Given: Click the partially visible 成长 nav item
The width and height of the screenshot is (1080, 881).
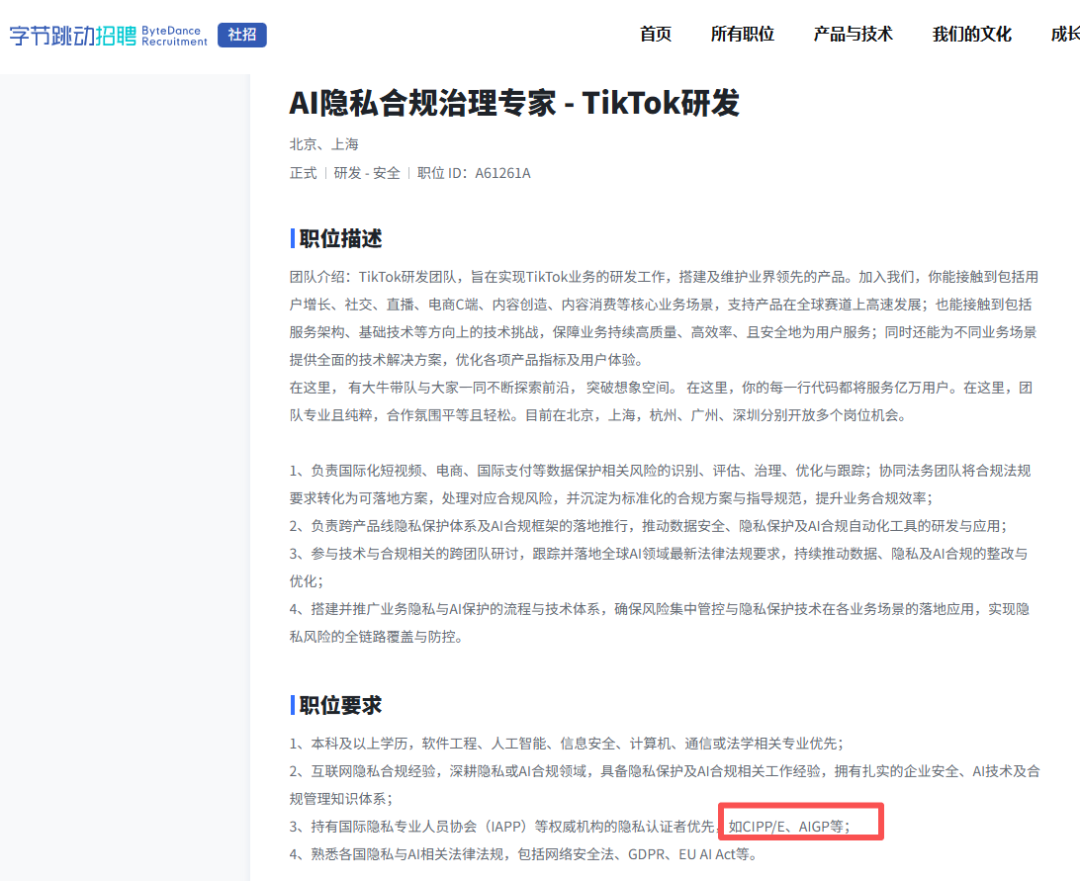Looking at the screenshot, I should [x=1065, y=34].
